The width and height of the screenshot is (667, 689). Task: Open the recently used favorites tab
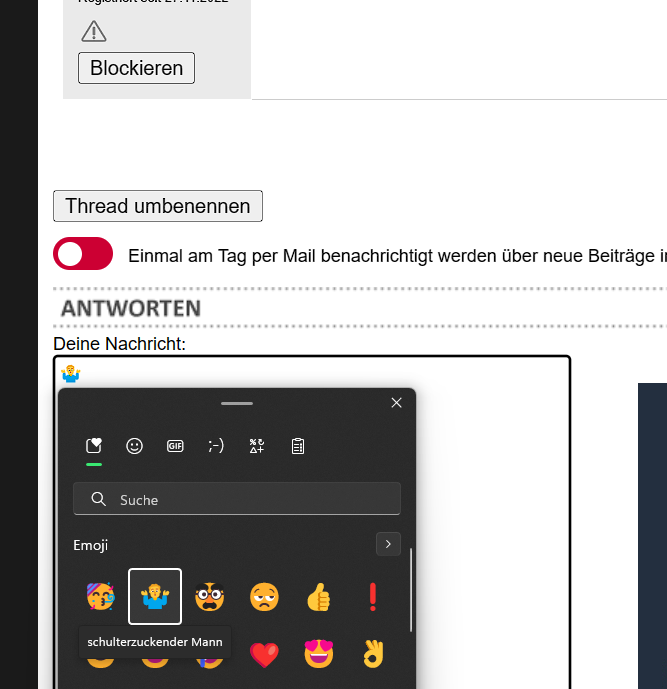coord(94,446)
